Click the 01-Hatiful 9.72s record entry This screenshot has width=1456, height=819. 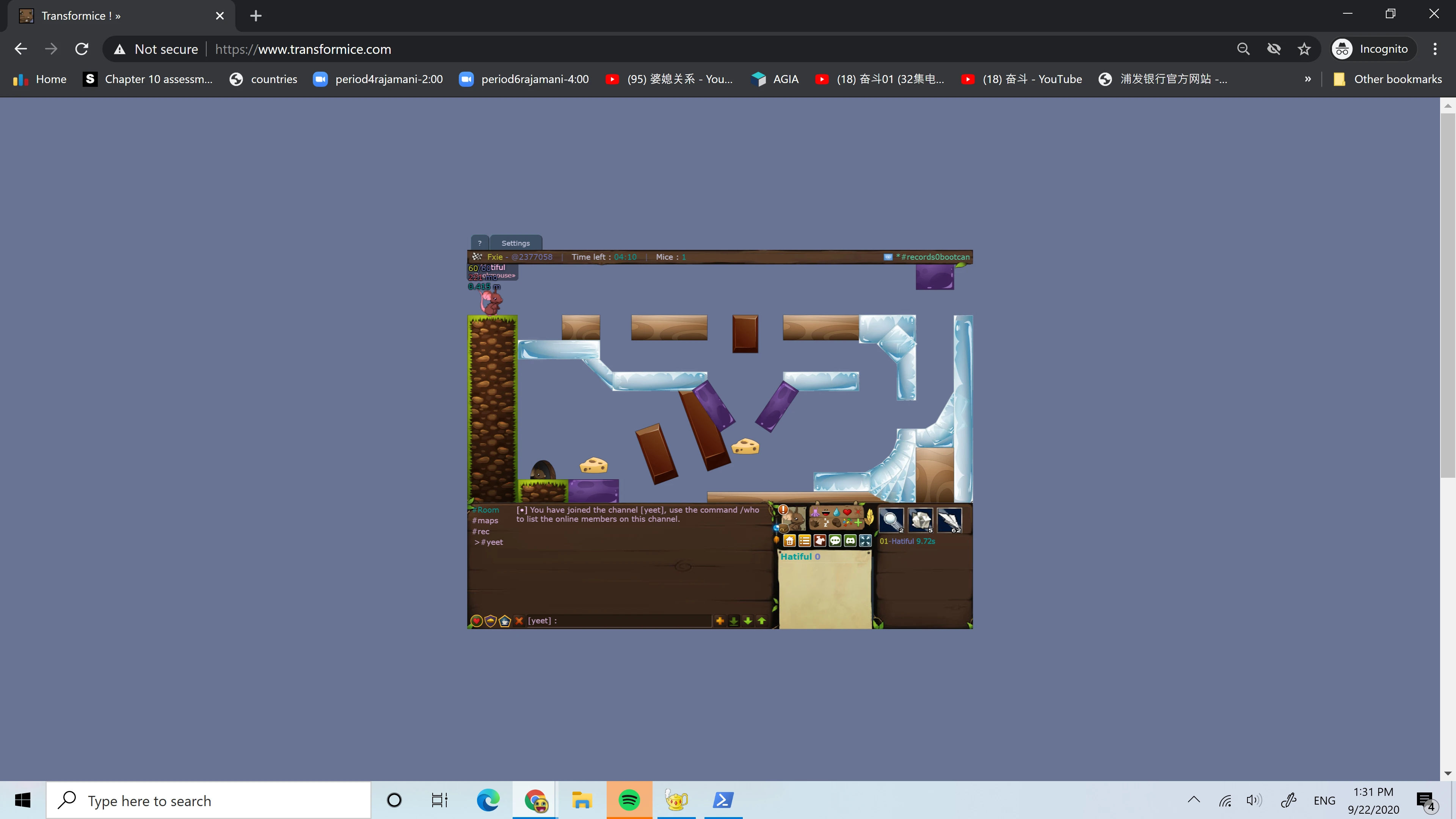click(x=907, y=541)
